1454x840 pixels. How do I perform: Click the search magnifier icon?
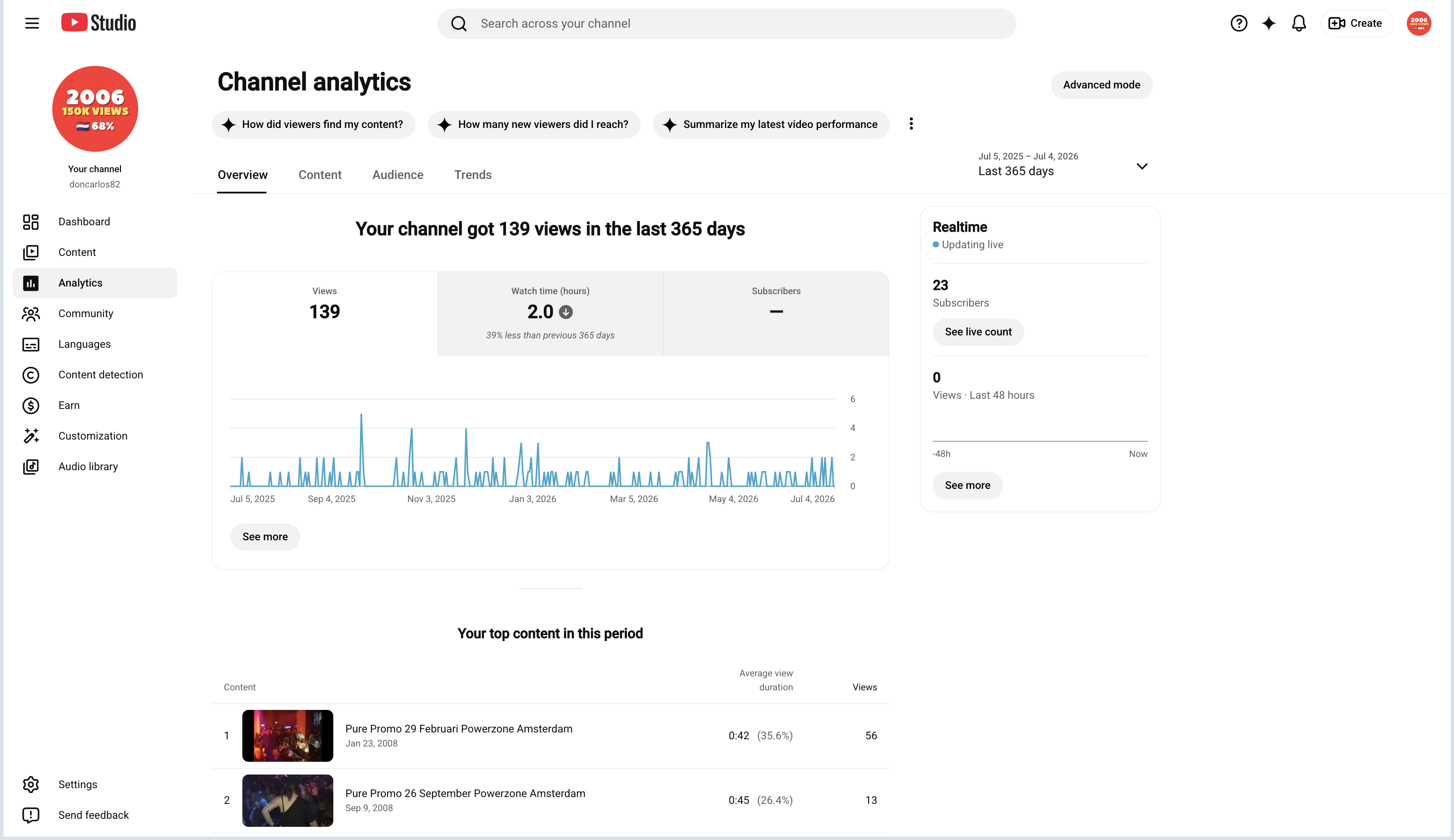tap(459, 24)
